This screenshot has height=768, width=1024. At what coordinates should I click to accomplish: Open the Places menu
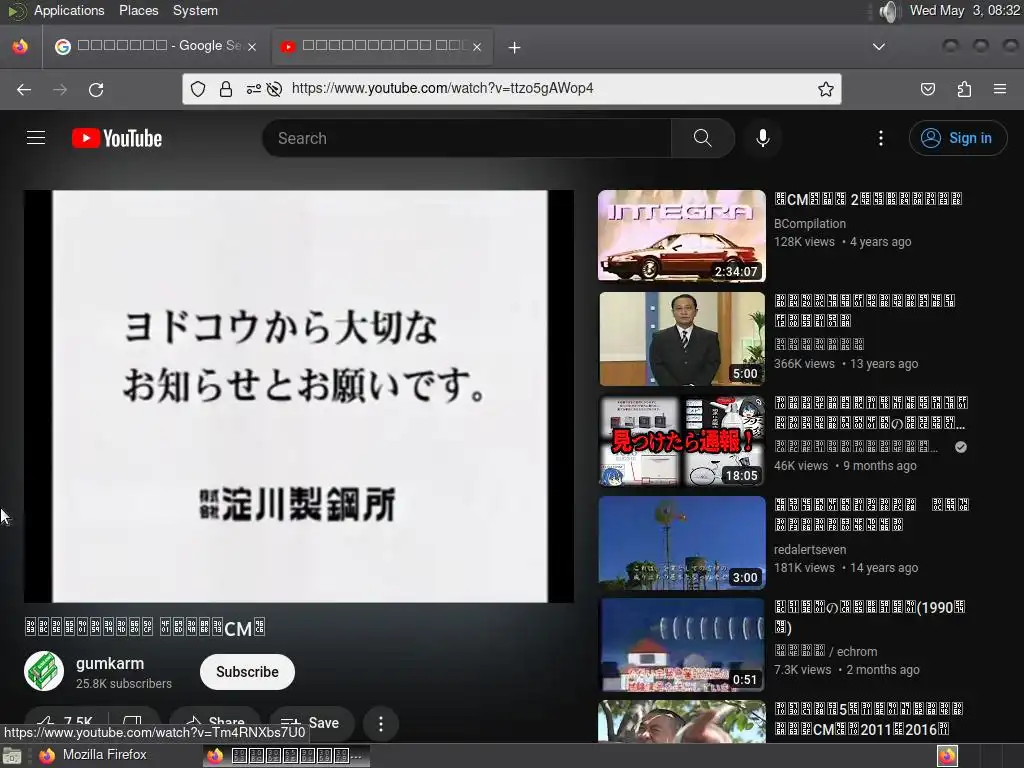(x=138, y=10)
